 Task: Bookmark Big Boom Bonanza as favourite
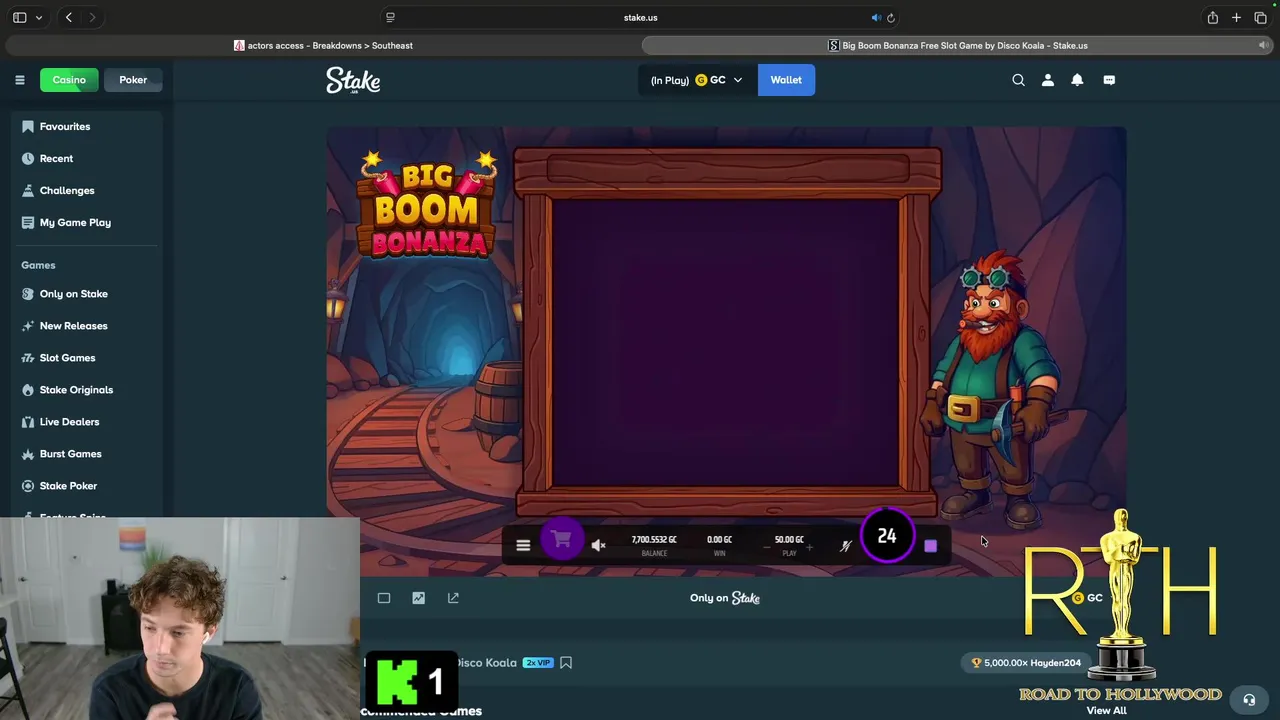point(566,662)
